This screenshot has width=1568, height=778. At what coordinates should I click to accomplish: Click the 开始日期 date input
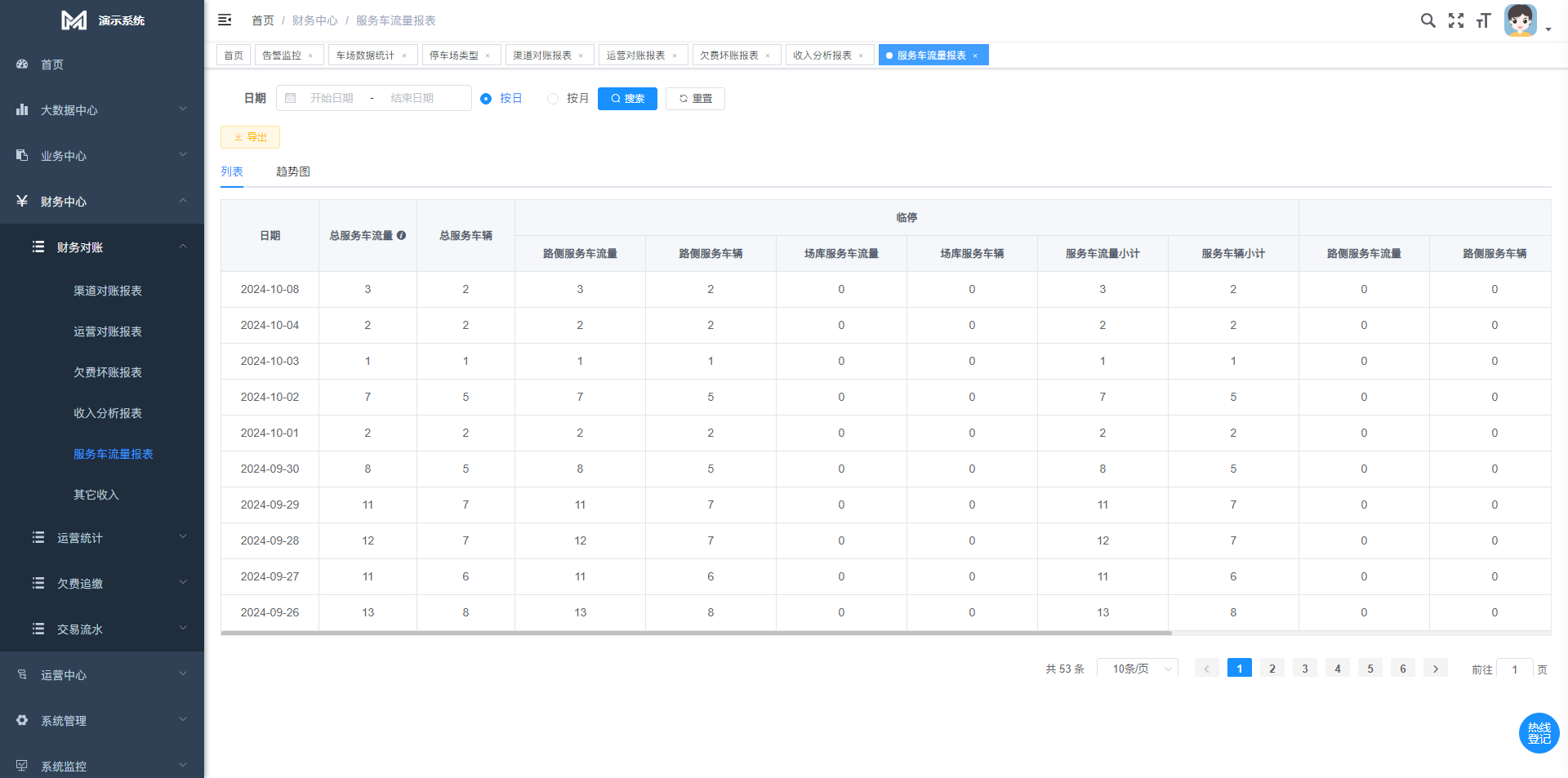coord(332,98)
